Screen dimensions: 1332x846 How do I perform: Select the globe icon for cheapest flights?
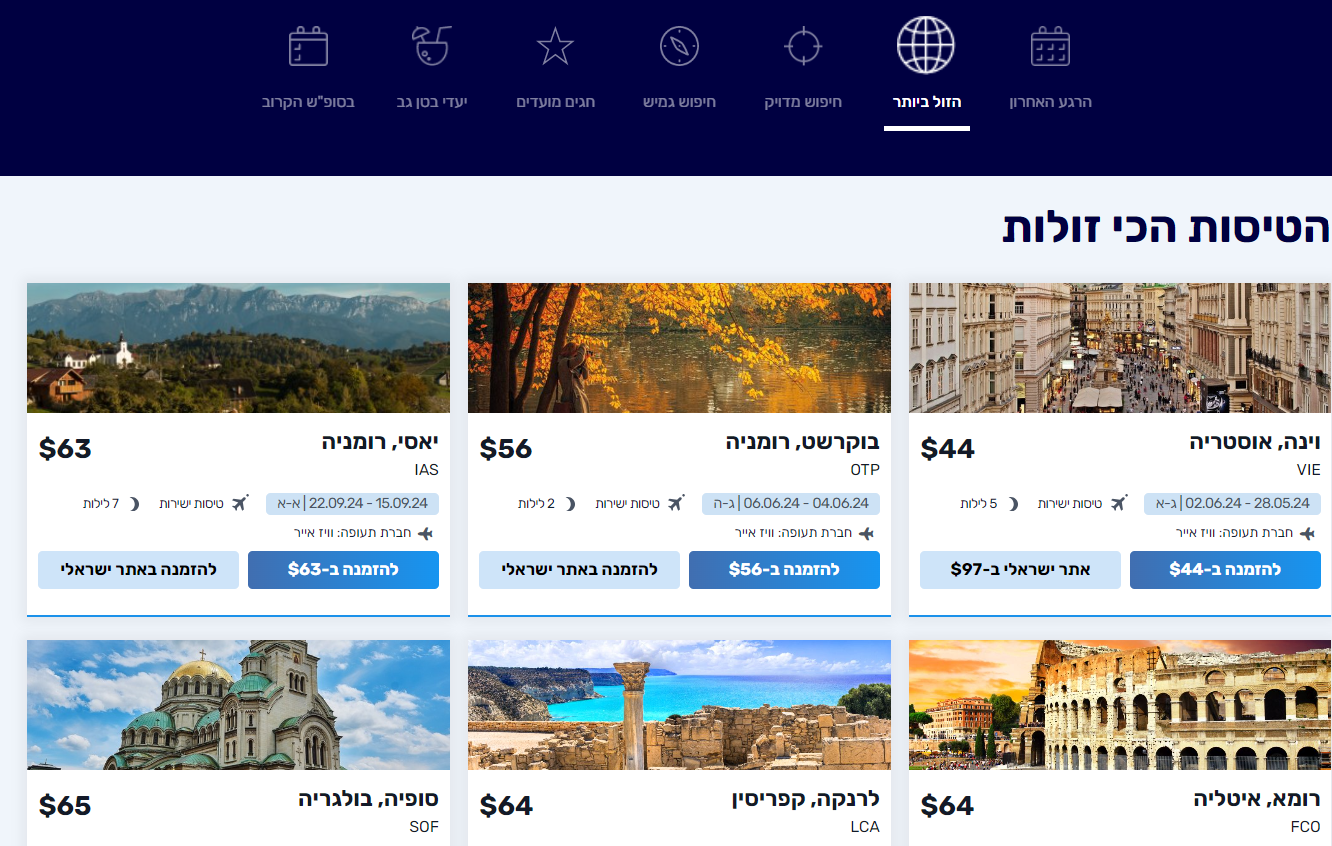click(x=926, y=45)
